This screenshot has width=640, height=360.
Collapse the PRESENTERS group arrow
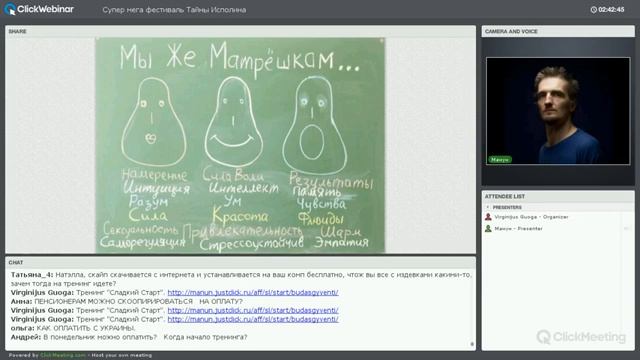pyautogui.click(x=487, y=207)
